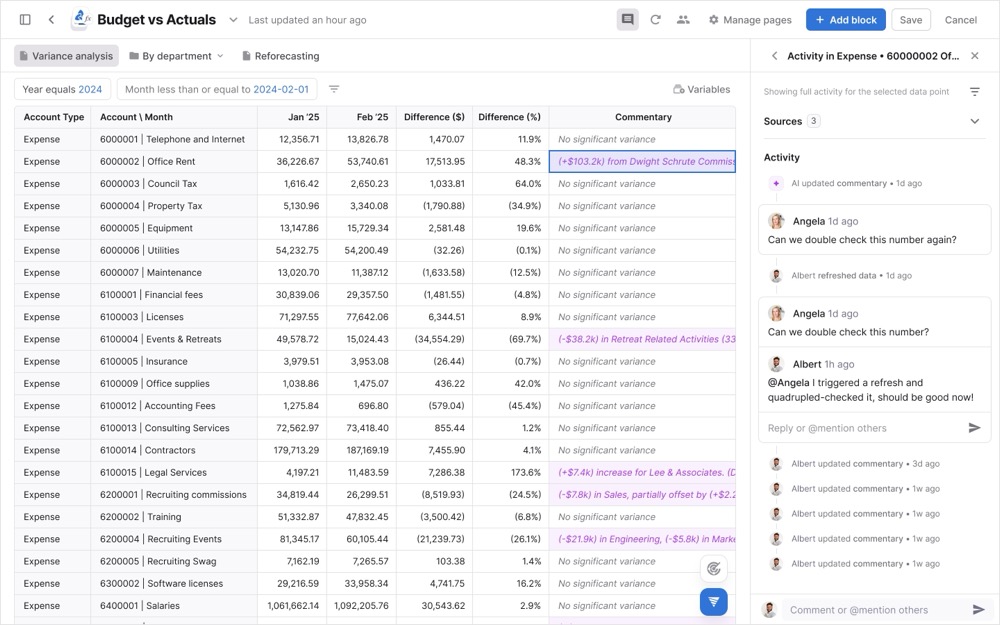Open the Variables panel
The height and width of the screenshot is (625, 1000).
click(x=701, y=89)
